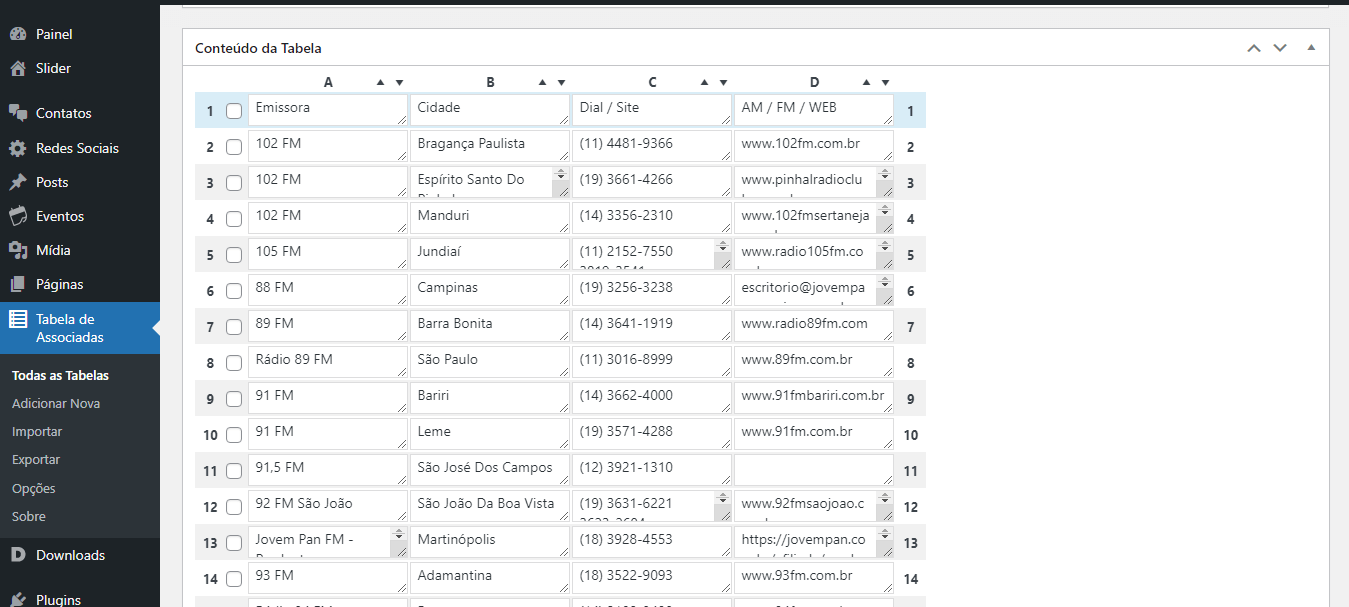Click the www.93fm.com.br site cell

[814, 578]
